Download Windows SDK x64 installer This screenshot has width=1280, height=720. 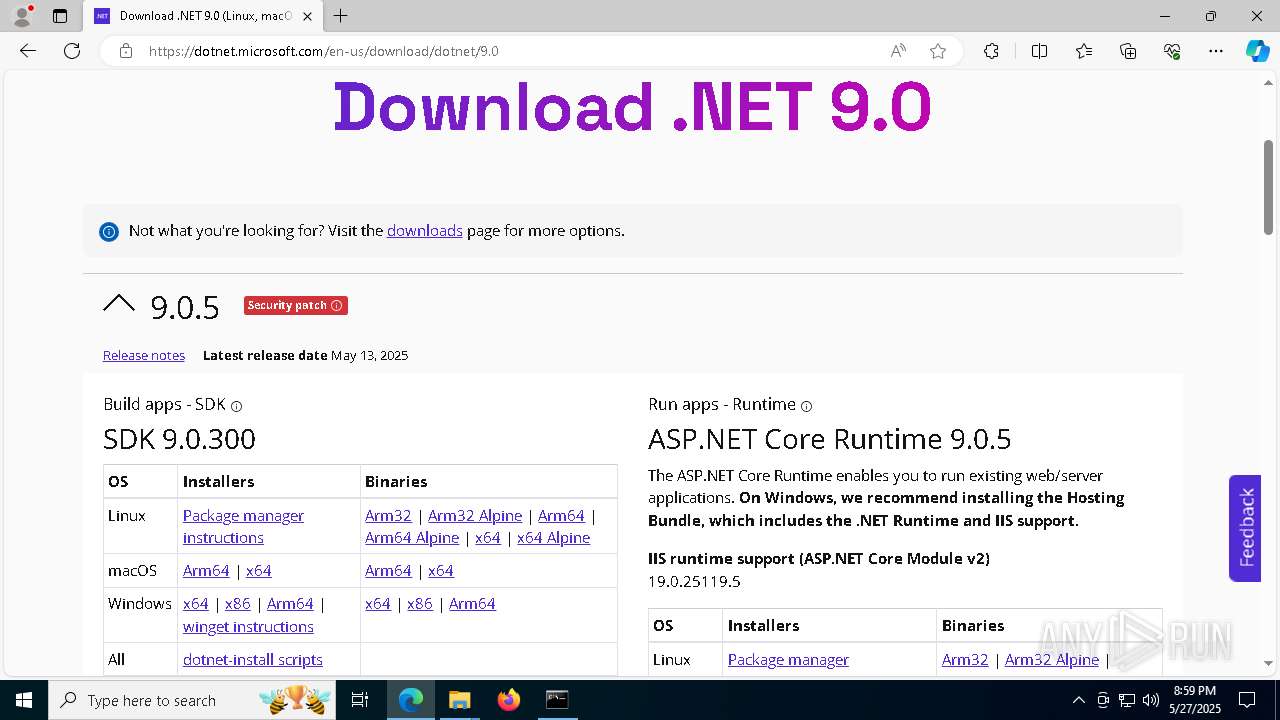[x=196, y=604]
